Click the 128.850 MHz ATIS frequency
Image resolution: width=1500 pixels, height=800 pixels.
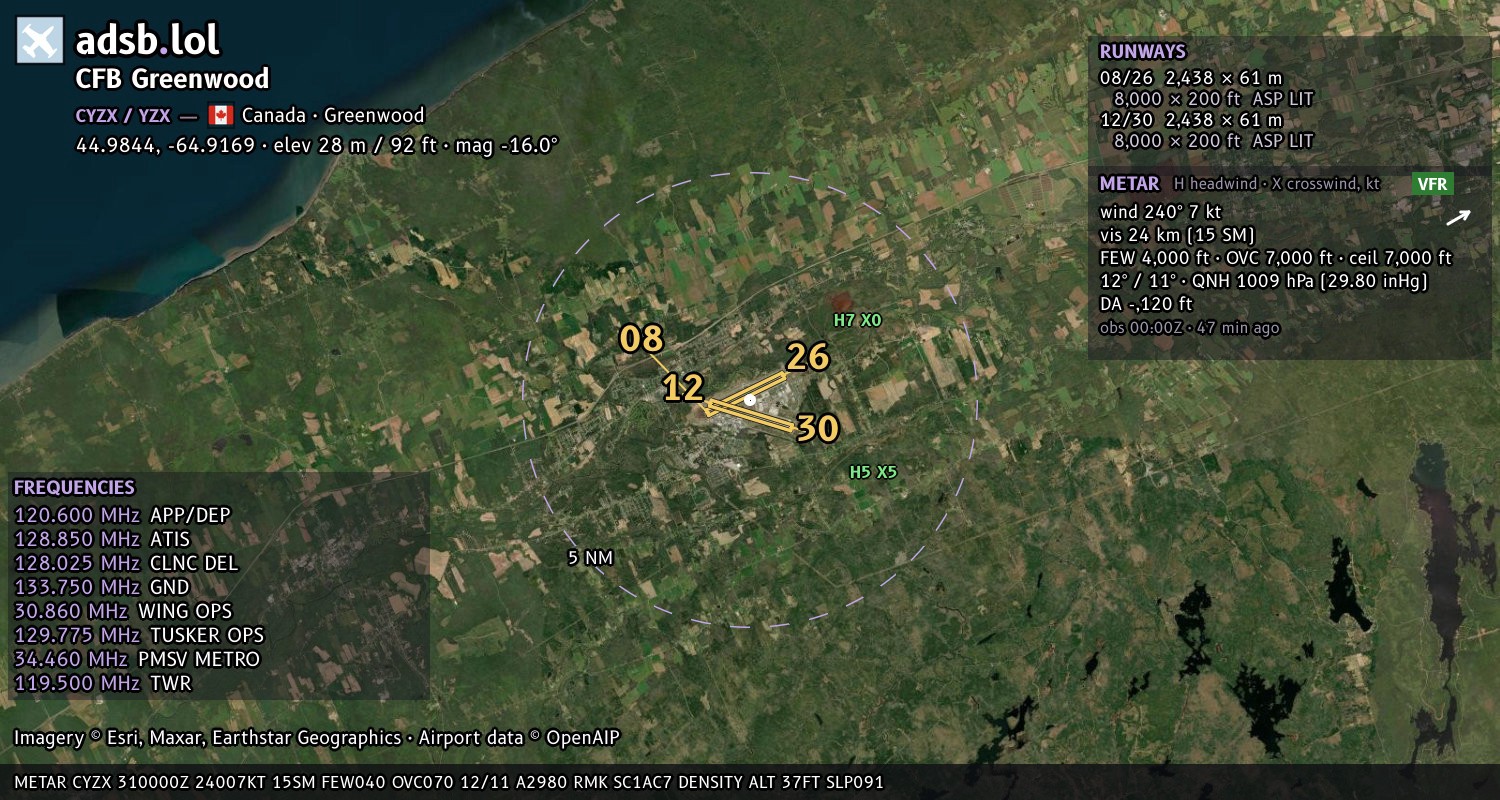point(102,540)
